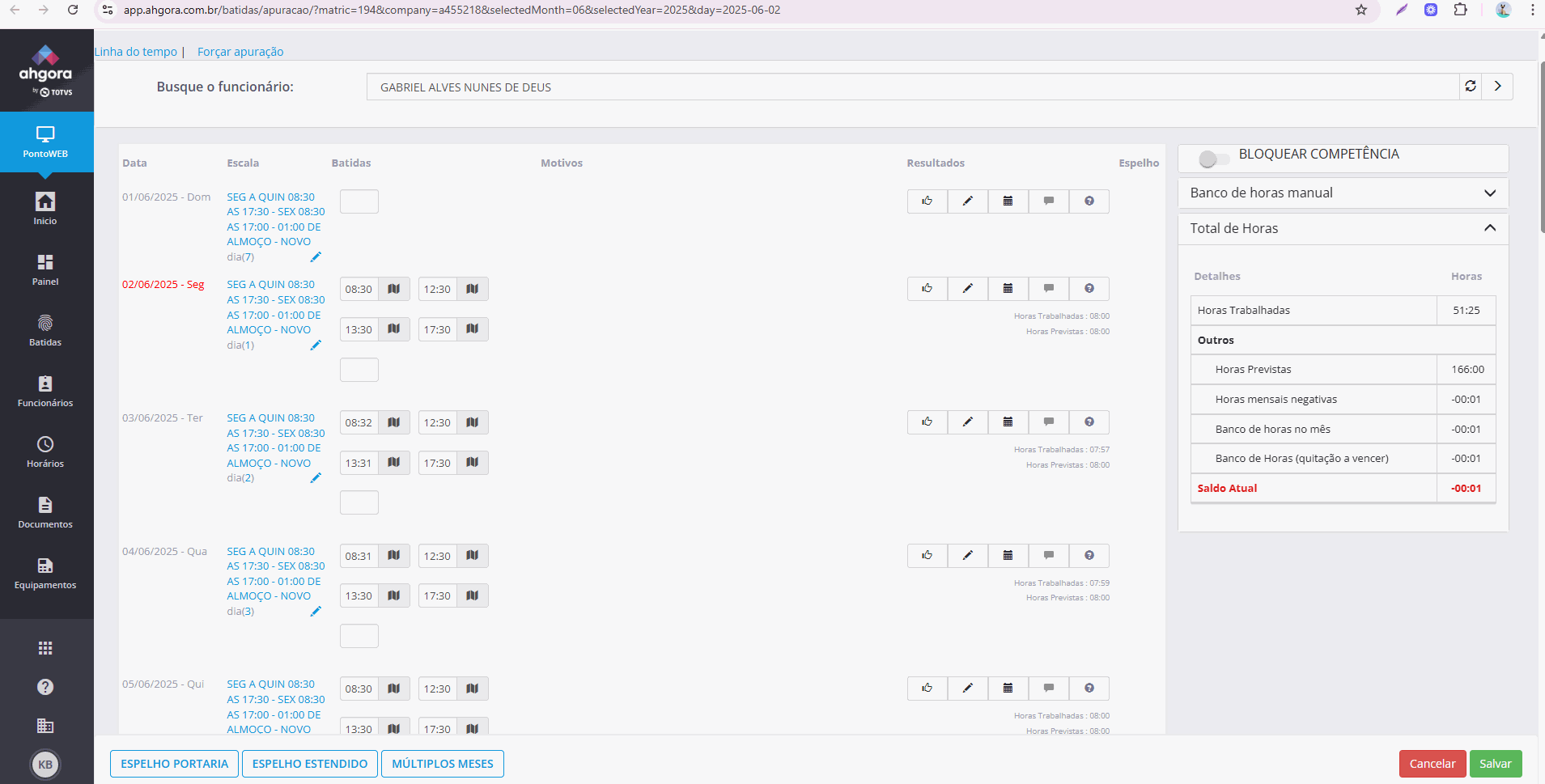Edit schedule pencil beside dia(3)

316,612
